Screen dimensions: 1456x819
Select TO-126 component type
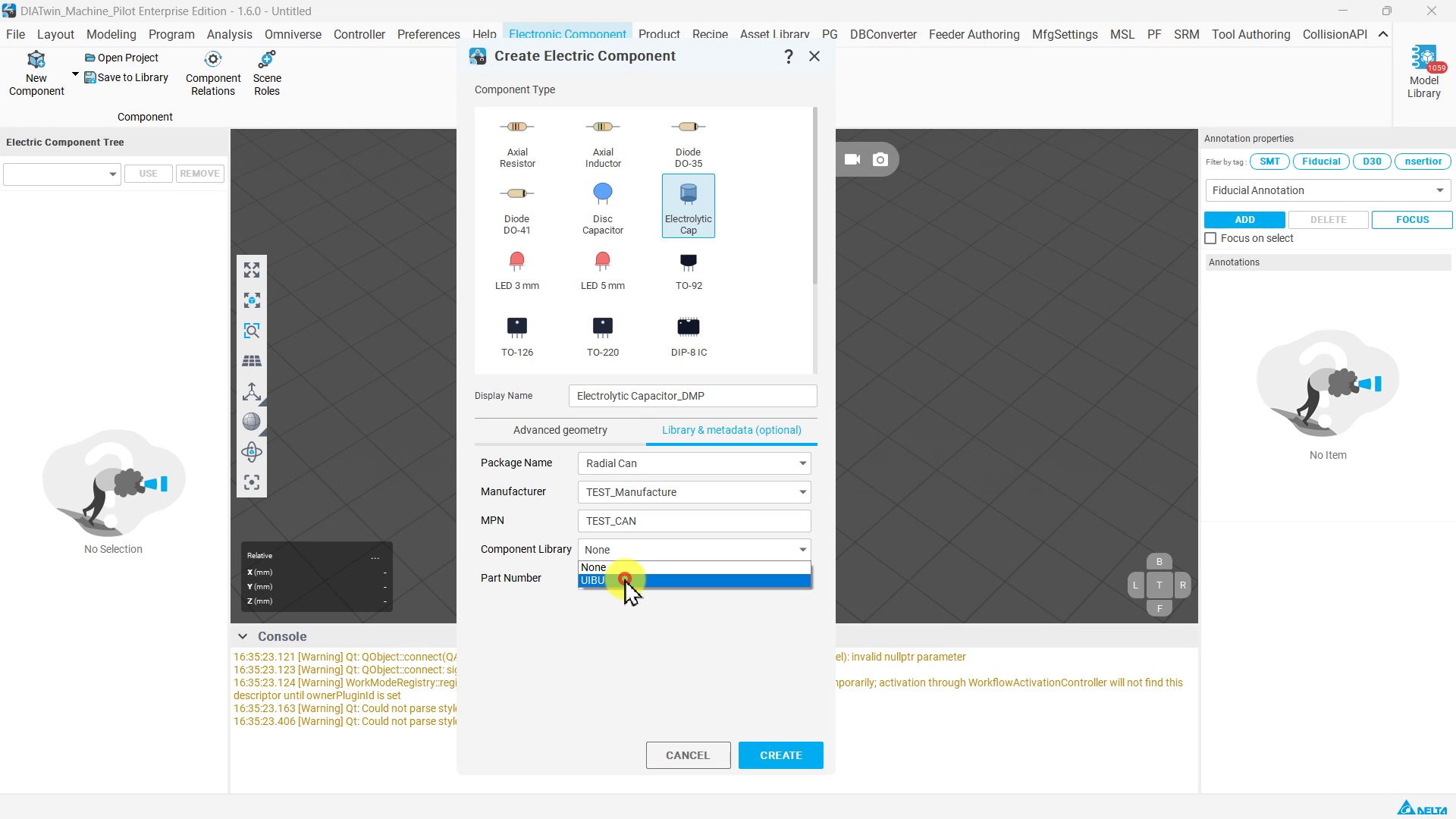pos(517,337)
